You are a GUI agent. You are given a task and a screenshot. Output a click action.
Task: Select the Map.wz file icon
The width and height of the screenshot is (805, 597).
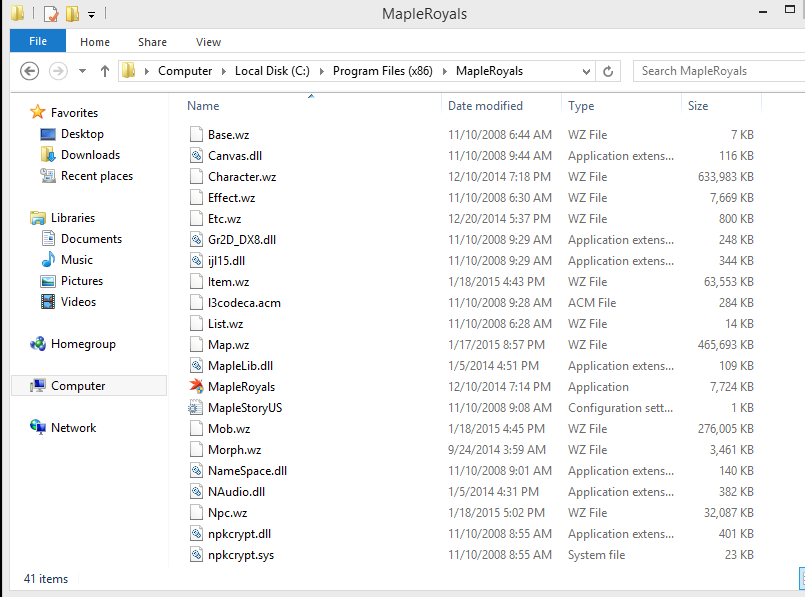[196, 345]
